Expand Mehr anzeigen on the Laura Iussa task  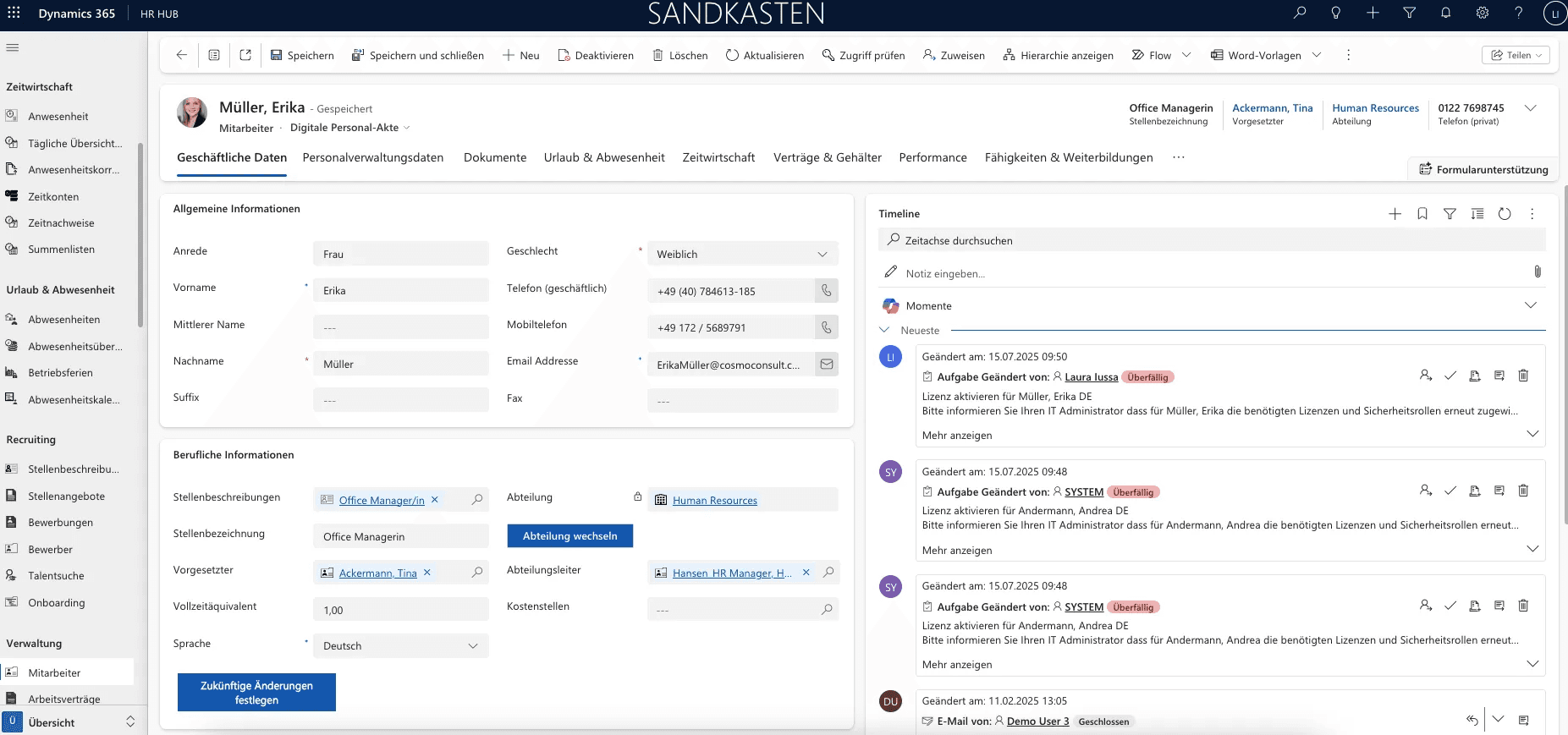[957, 436]
